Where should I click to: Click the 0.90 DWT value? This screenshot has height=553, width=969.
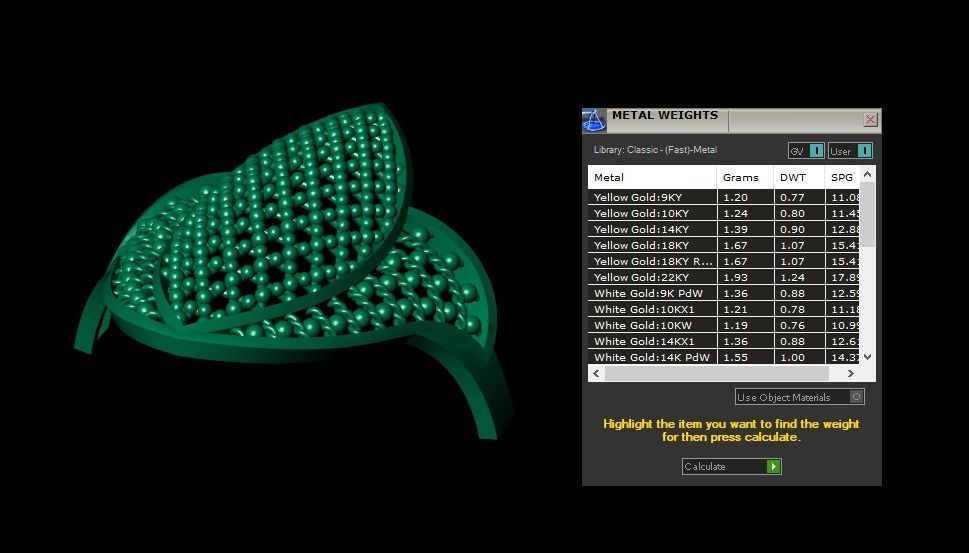click(792, 229)
